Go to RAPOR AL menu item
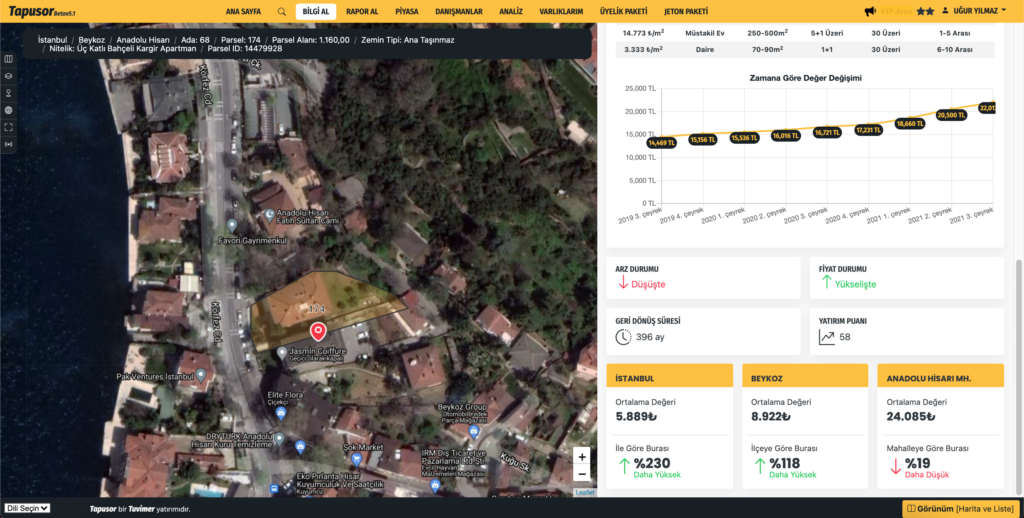Screen dimensions: 1024x518 point(361,11)
